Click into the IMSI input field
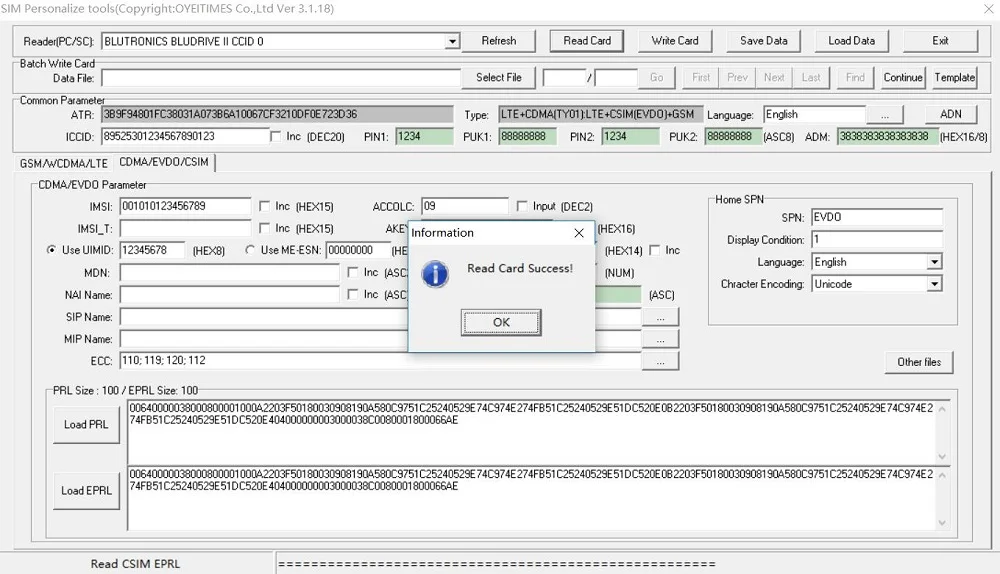1000x574 pixels. tap(185, 206)
